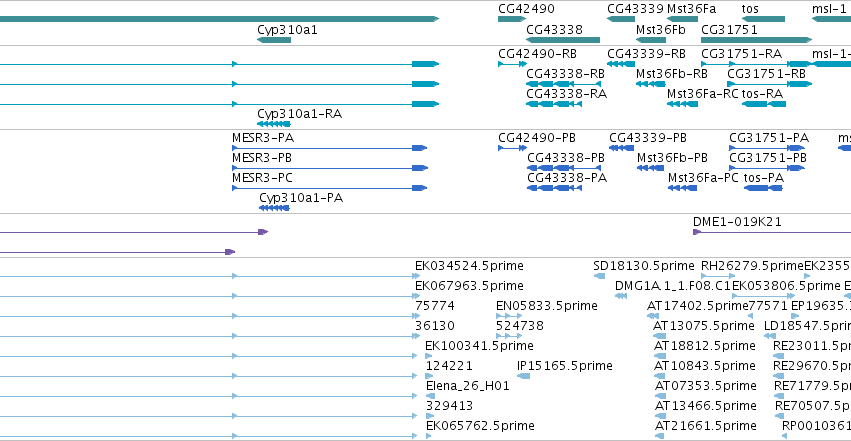Viewport: 851px width, 441px height.
Task: Click the CG31751-PB protein label
Action: [768, 158]
